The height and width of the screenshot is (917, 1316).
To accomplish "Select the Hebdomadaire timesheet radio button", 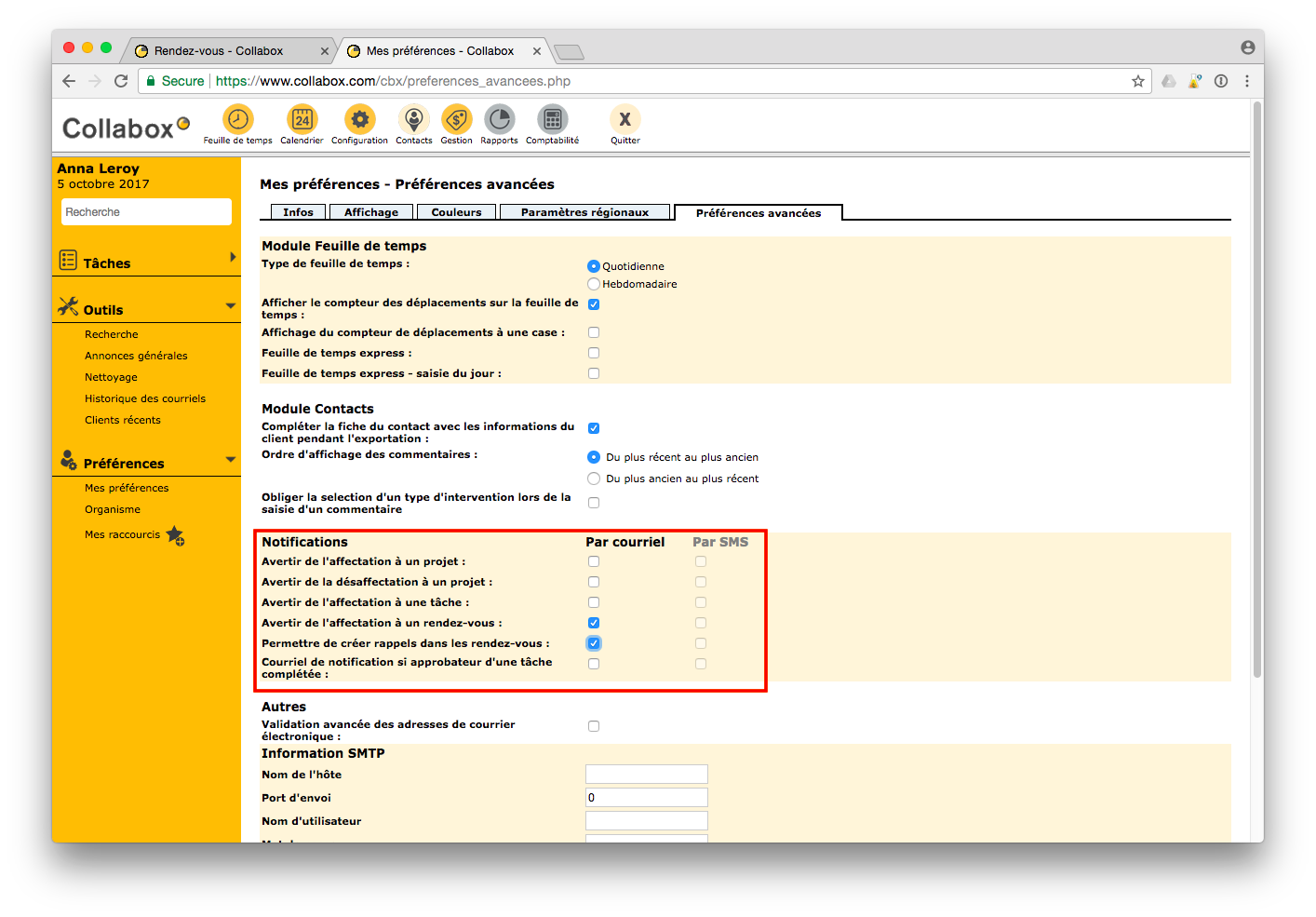I will pos(594,284).
